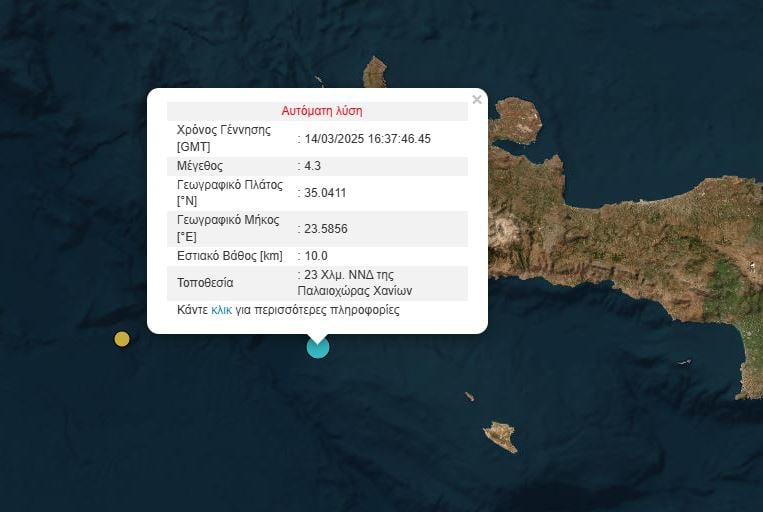Click the peninsula right of the popup's close button

tap(517, 120)
